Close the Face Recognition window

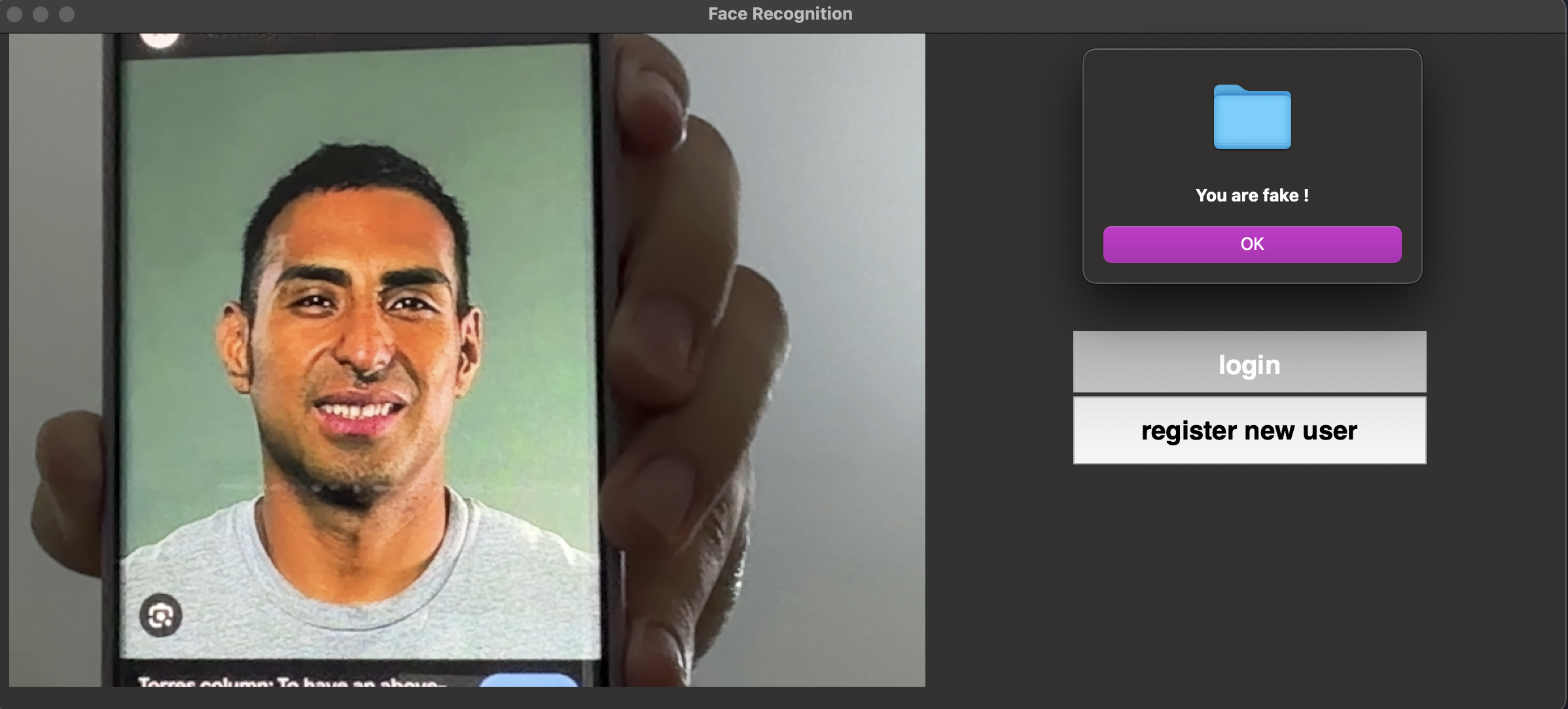14,14
